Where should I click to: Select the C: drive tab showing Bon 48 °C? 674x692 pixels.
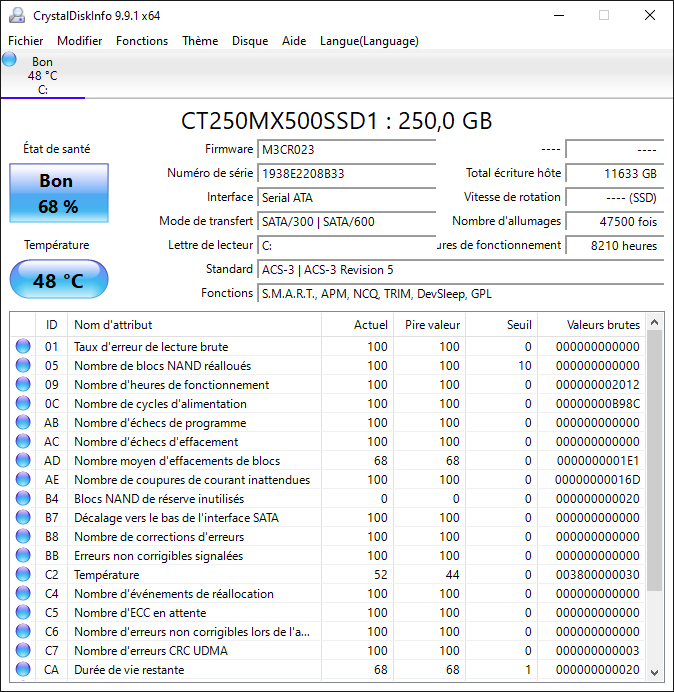(42, 75)
